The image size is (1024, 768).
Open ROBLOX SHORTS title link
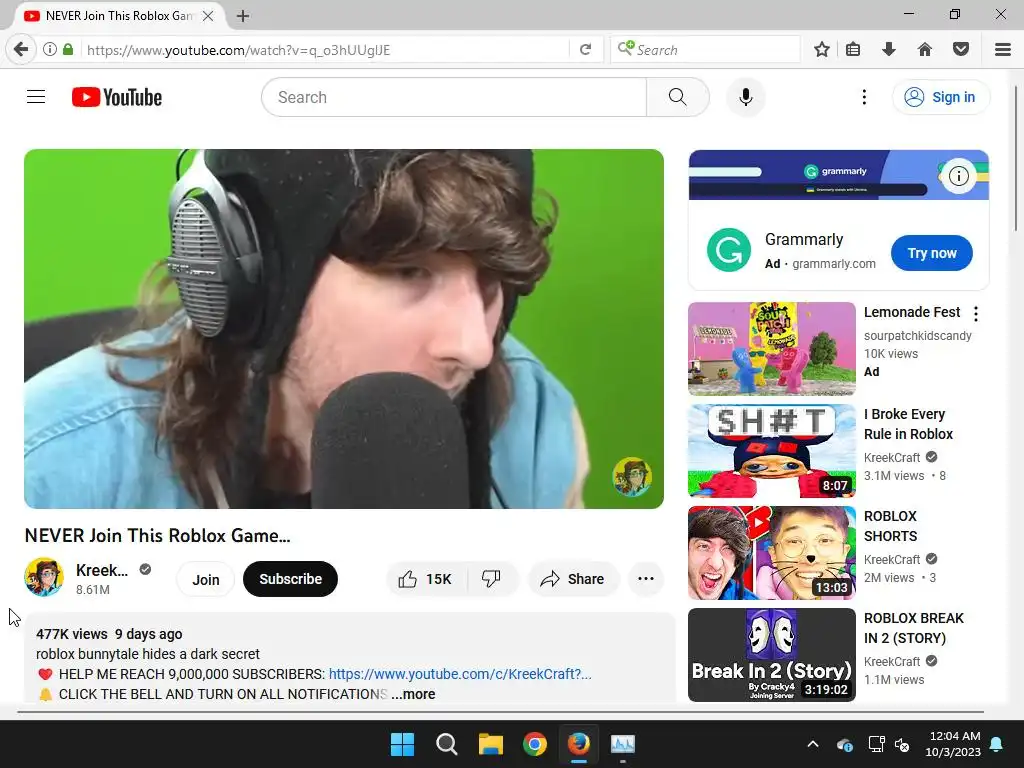(x=890, y=526)
